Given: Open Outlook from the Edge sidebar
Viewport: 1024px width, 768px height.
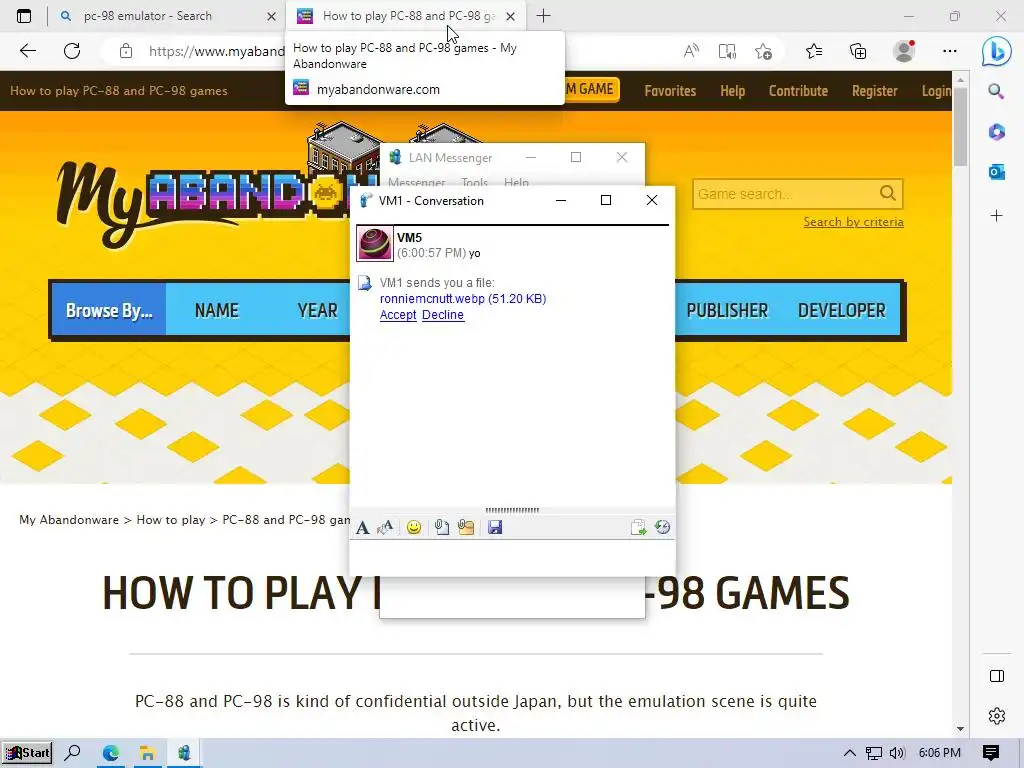Looking at the screenshot, I should tap(996, 172).
